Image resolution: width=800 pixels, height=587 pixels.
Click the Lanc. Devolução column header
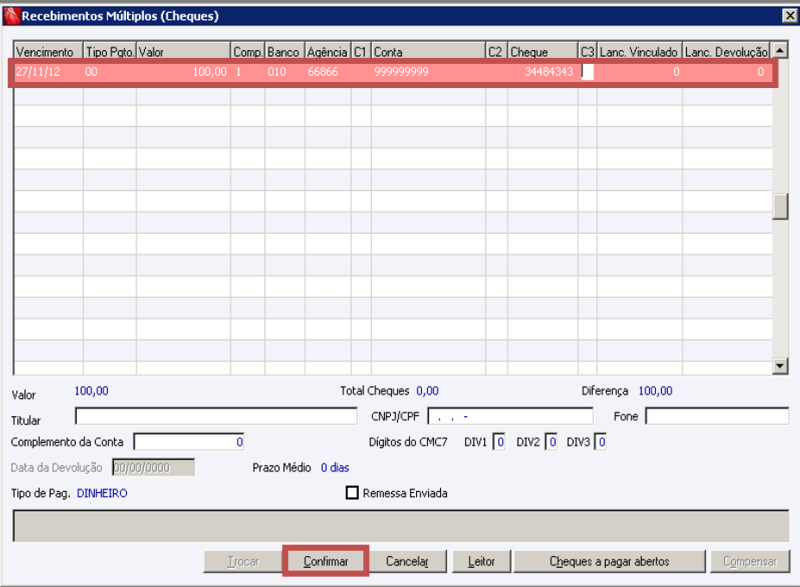(x=726, y=52)
